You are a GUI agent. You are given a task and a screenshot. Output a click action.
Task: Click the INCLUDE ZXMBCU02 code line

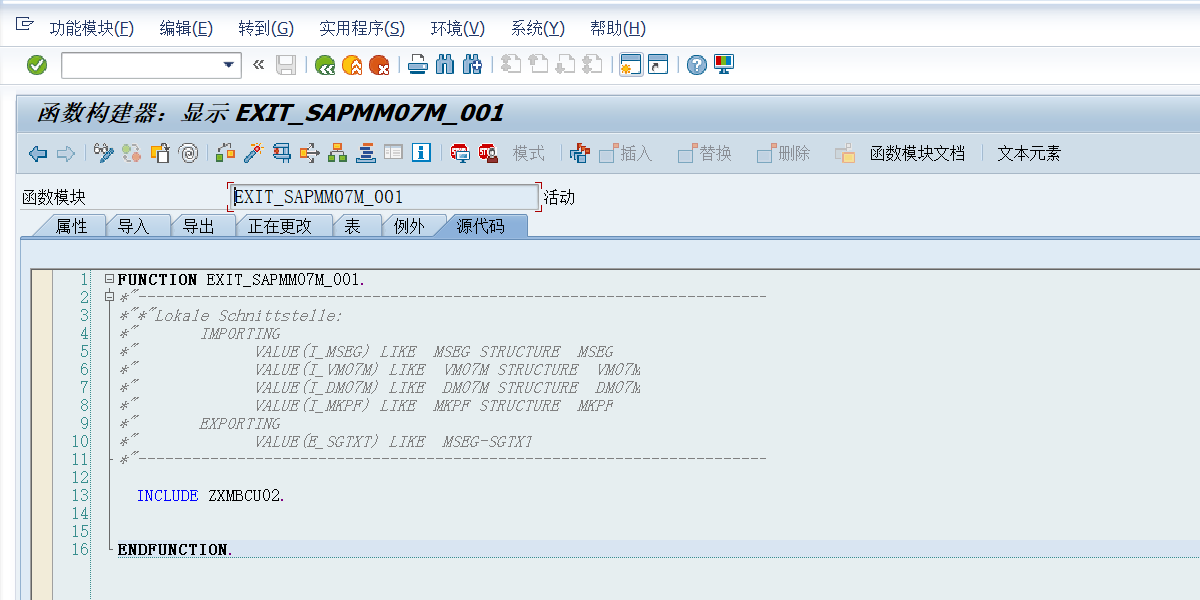211,495
